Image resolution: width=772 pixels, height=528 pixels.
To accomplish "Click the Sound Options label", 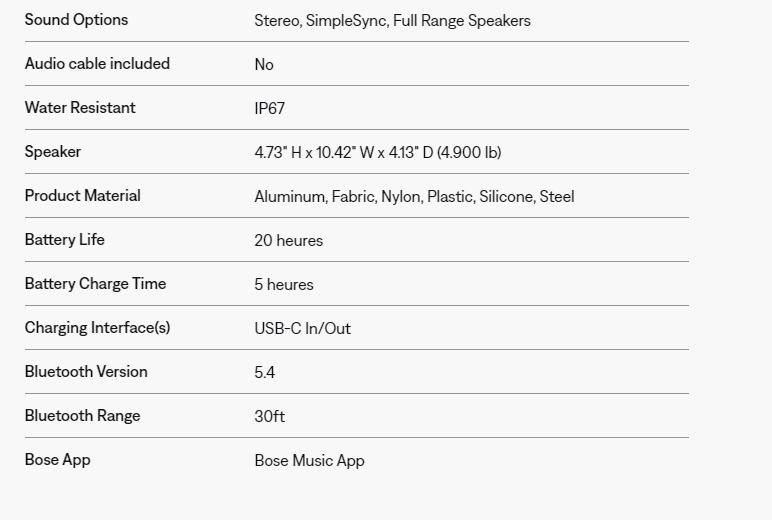I will [x=76, y=20].
